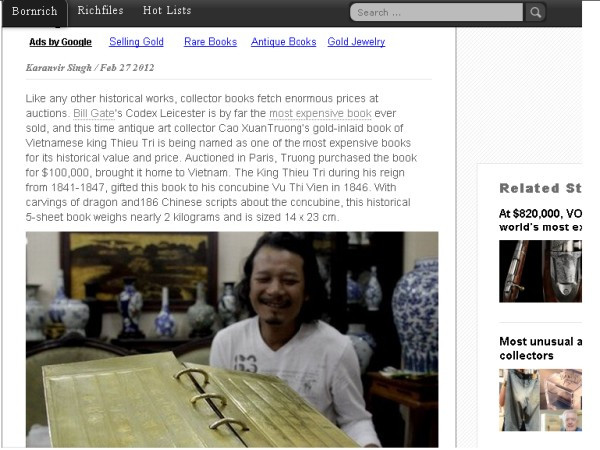Click the Ads by Google label
This screenshot has width=600, height=450.
click(60, 42)
